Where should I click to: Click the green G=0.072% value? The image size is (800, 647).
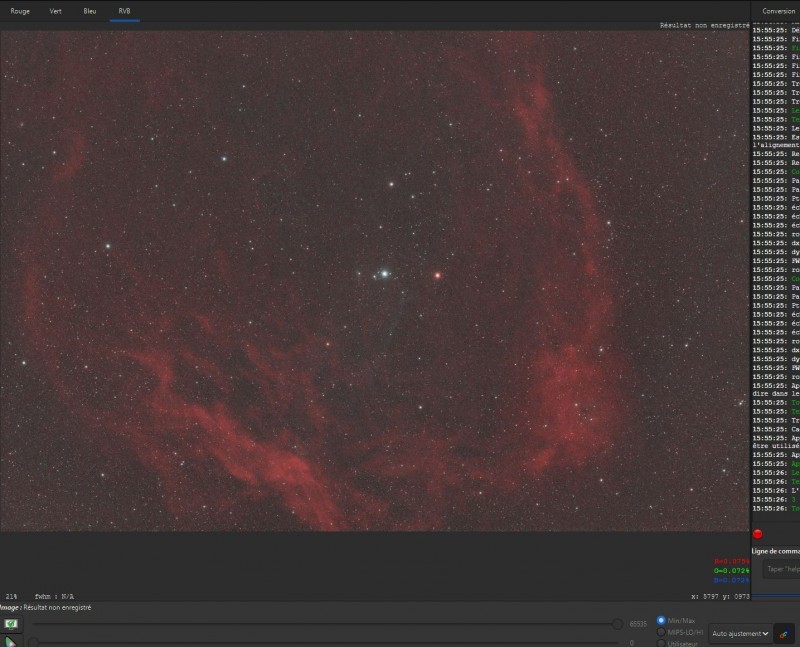732,570
